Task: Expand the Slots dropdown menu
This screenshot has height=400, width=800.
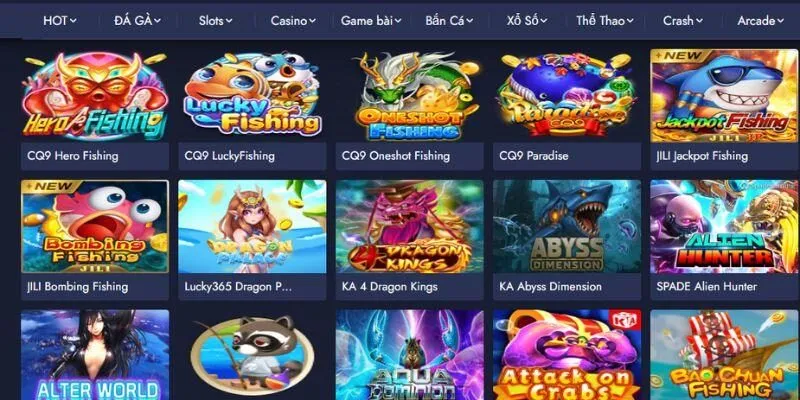Action: click(x=215, y=21)
